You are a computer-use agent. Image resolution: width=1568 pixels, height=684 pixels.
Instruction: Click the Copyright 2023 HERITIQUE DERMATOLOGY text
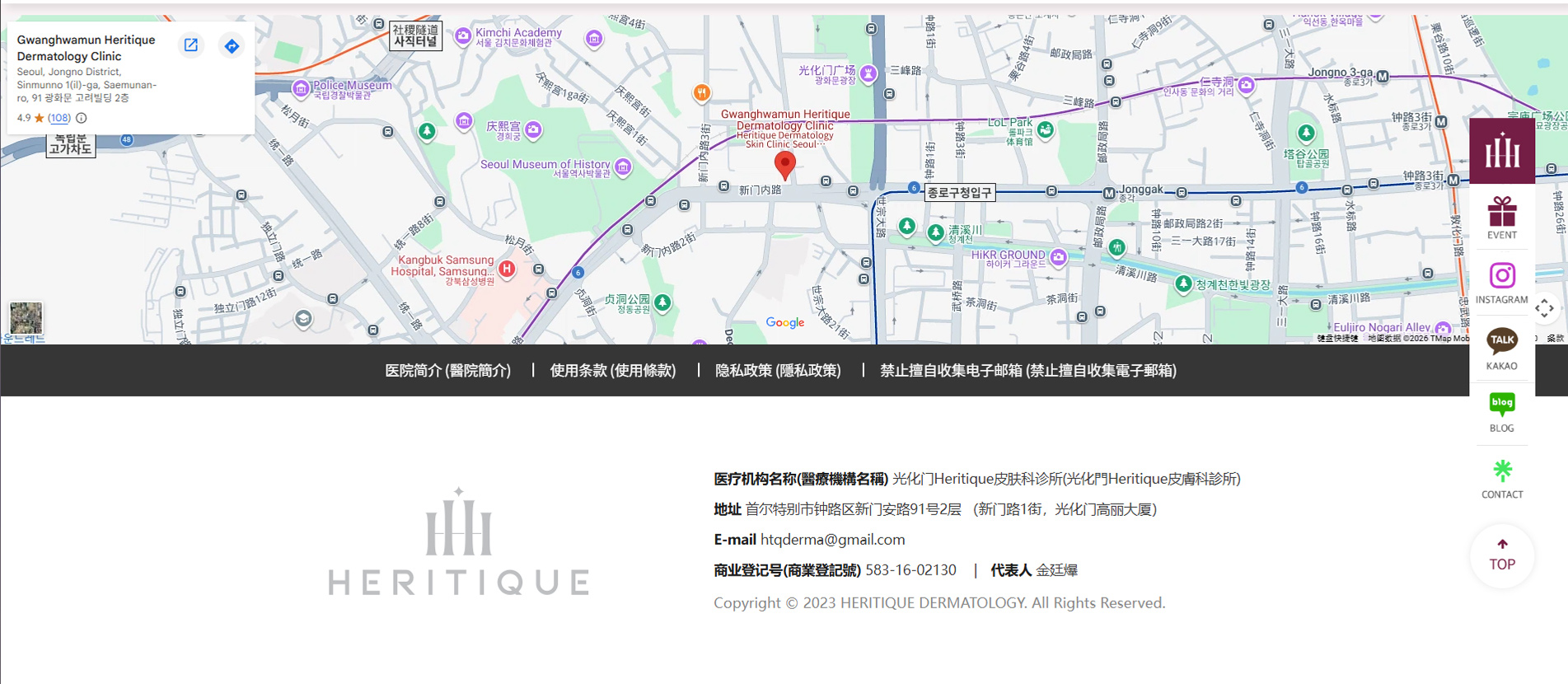939,603
